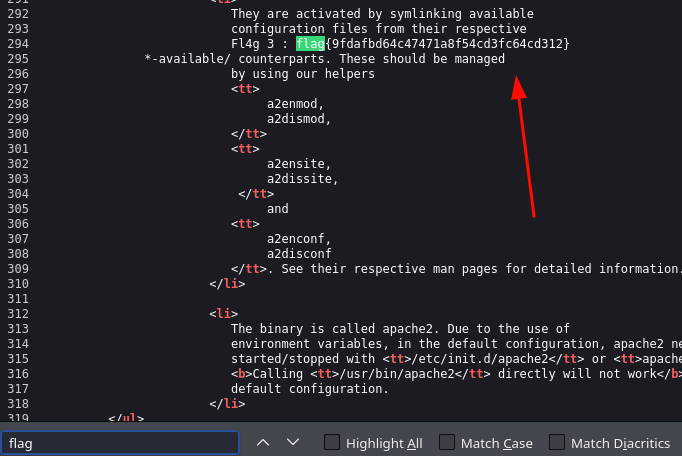Click line number 312 in the gutter

[x=18, y=314]
